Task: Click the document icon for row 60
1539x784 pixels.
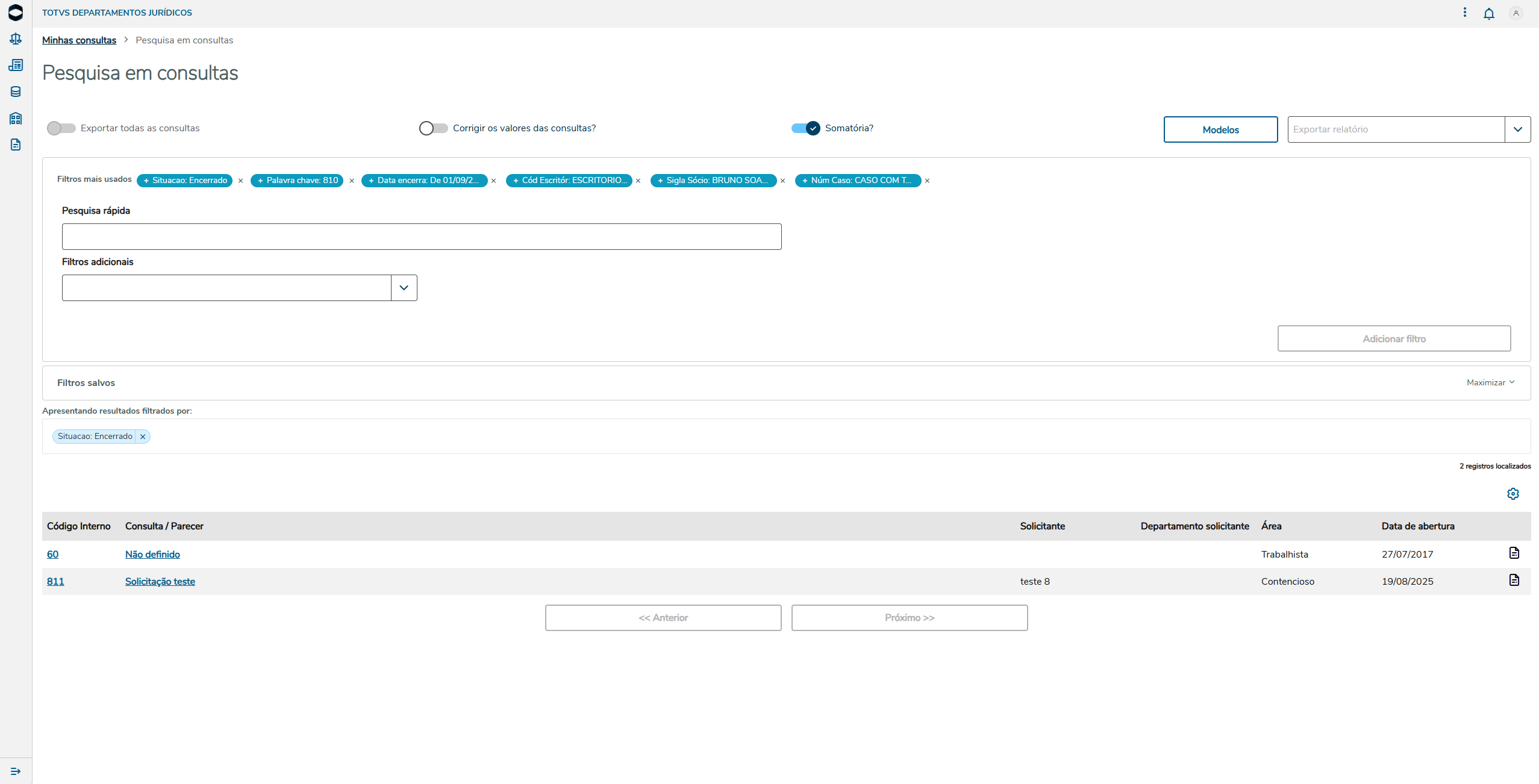Action: click(1514, 553)
